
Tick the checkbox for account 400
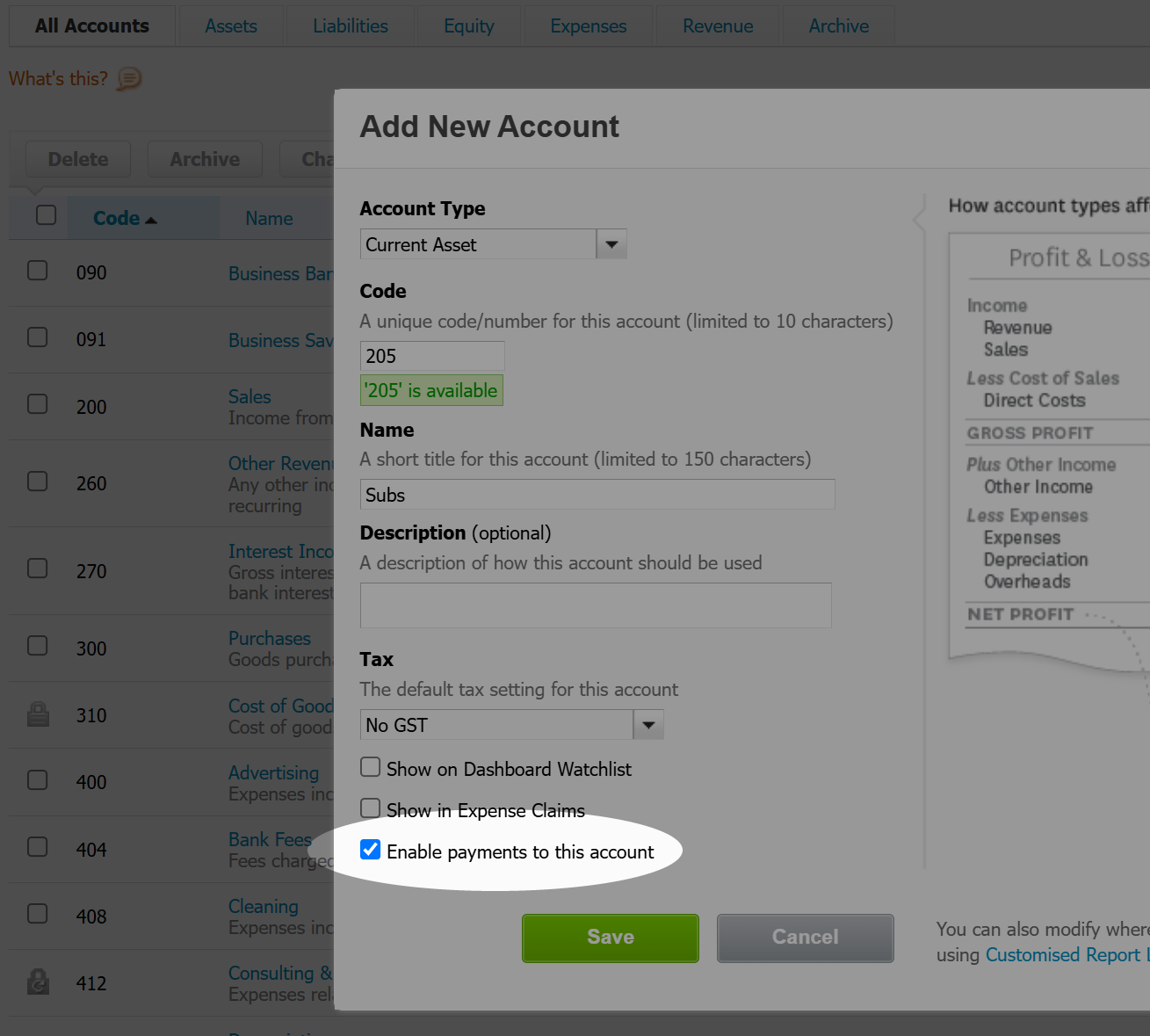point(37,779)
